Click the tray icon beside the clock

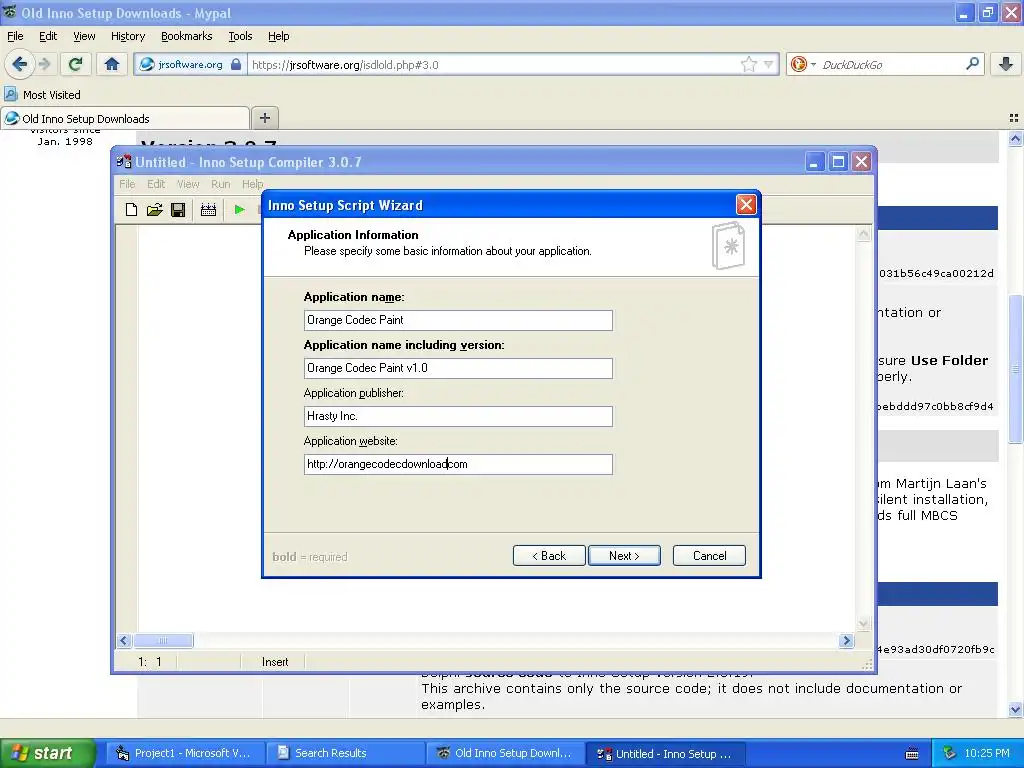coord(949,753)
